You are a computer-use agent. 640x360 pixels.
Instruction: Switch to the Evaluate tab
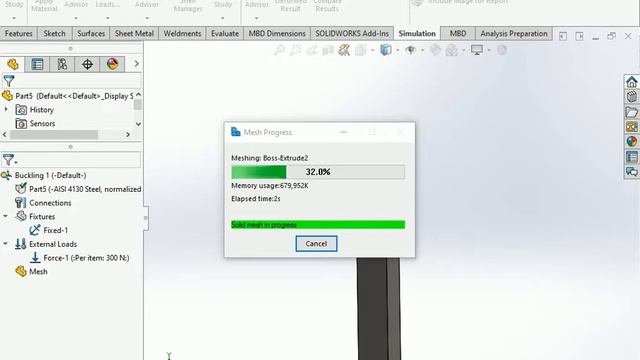click(x=224, y=33)
